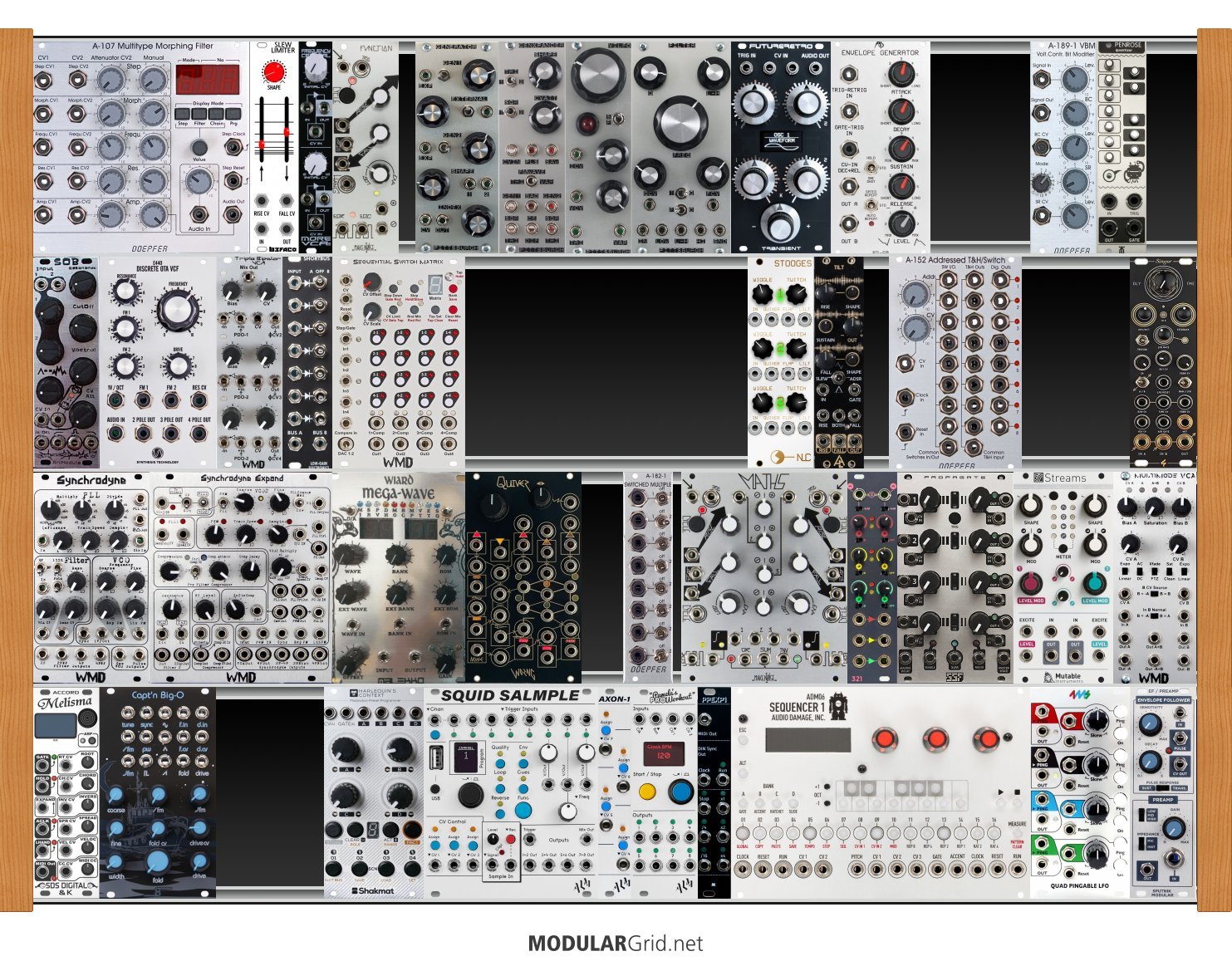Screen dimensions: 1232x961
Task: Click the Saturation knob on Multimode VCA
Action: click(1155, 507)
